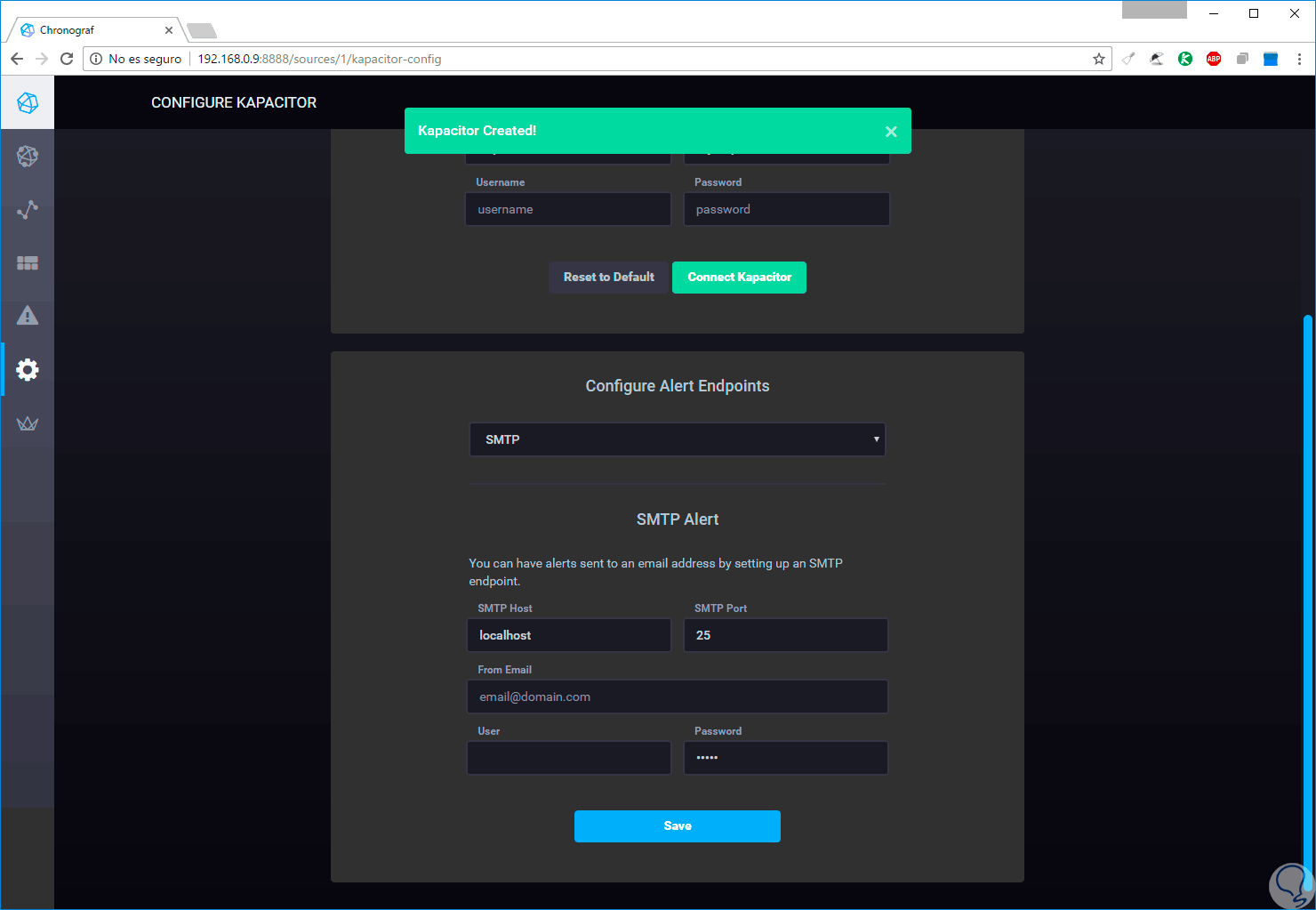Click the blue box extension icon
This screenshot has height=910, width=1316.
pos(1271,59)
